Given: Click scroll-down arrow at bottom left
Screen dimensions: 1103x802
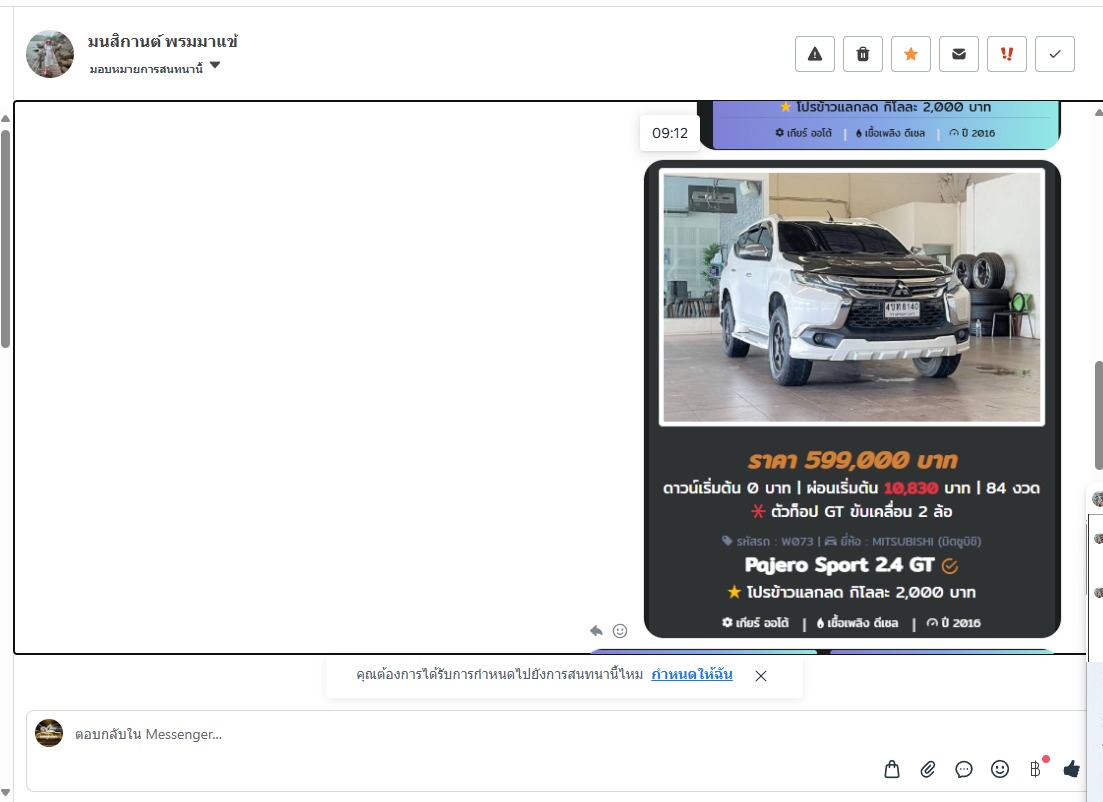Looking at the screenshot, I should 6,794.
